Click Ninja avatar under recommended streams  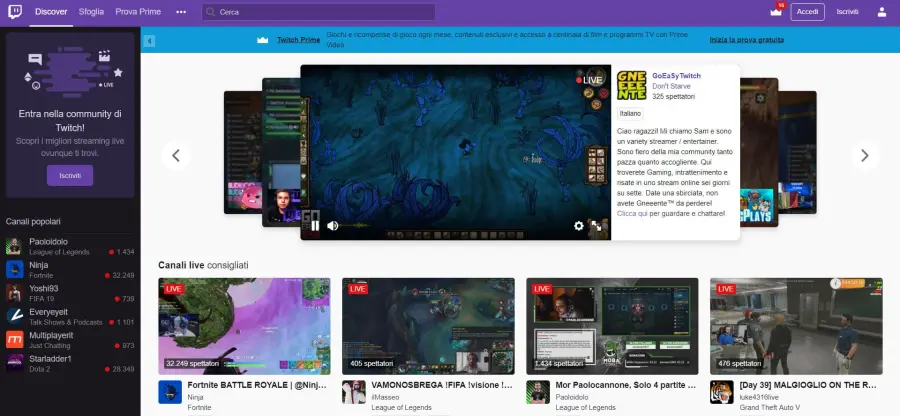(x=170, y=392)
